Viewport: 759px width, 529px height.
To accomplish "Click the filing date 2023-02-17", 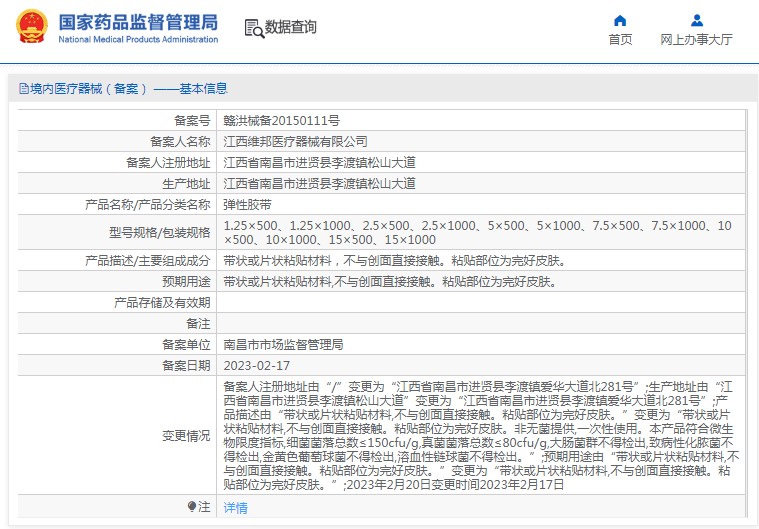I will click(256, 366).
